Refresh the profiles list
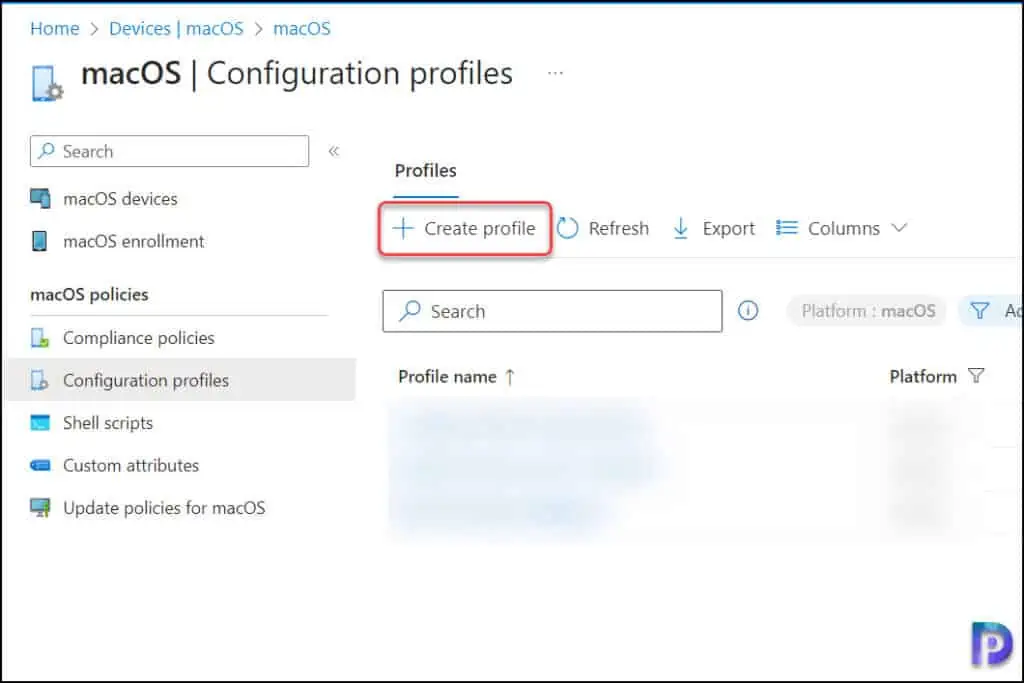Viewport: 1024px width, 683px height. (604, 229)
